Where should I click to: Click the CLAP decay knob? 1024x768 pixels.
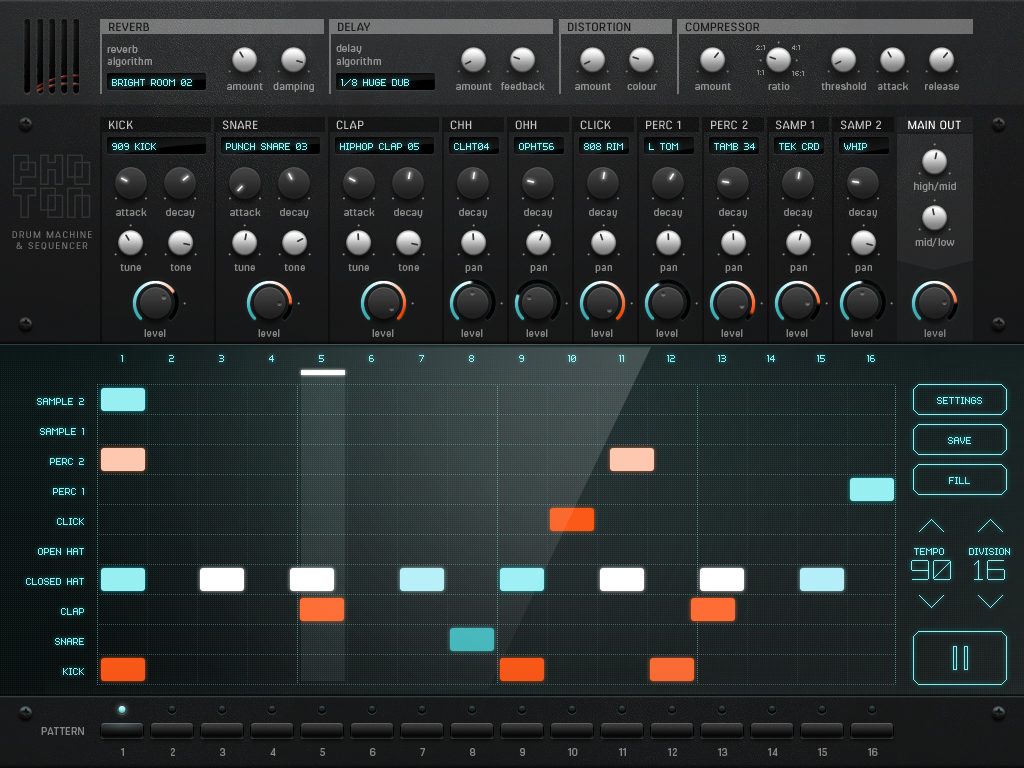(408, 184)
